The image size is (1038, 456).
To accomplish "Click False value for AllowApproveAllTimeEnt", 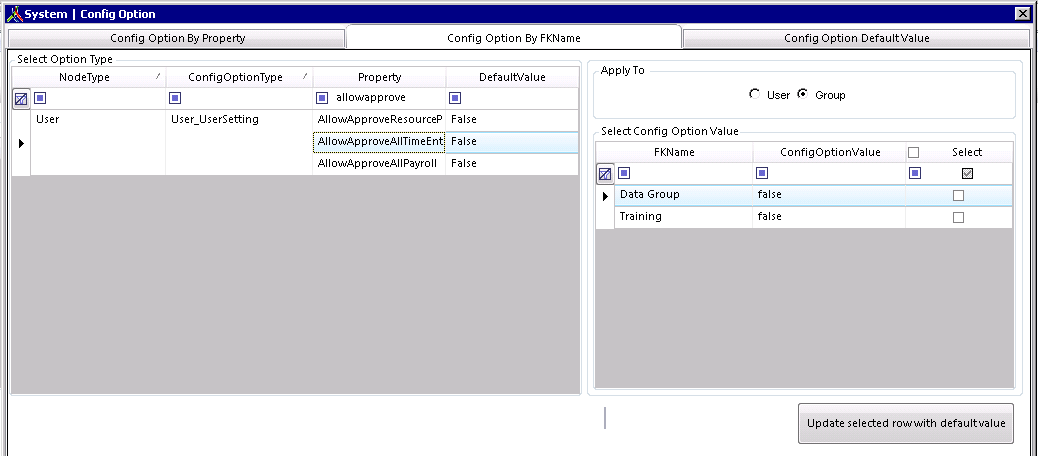I will click(512, 142).
